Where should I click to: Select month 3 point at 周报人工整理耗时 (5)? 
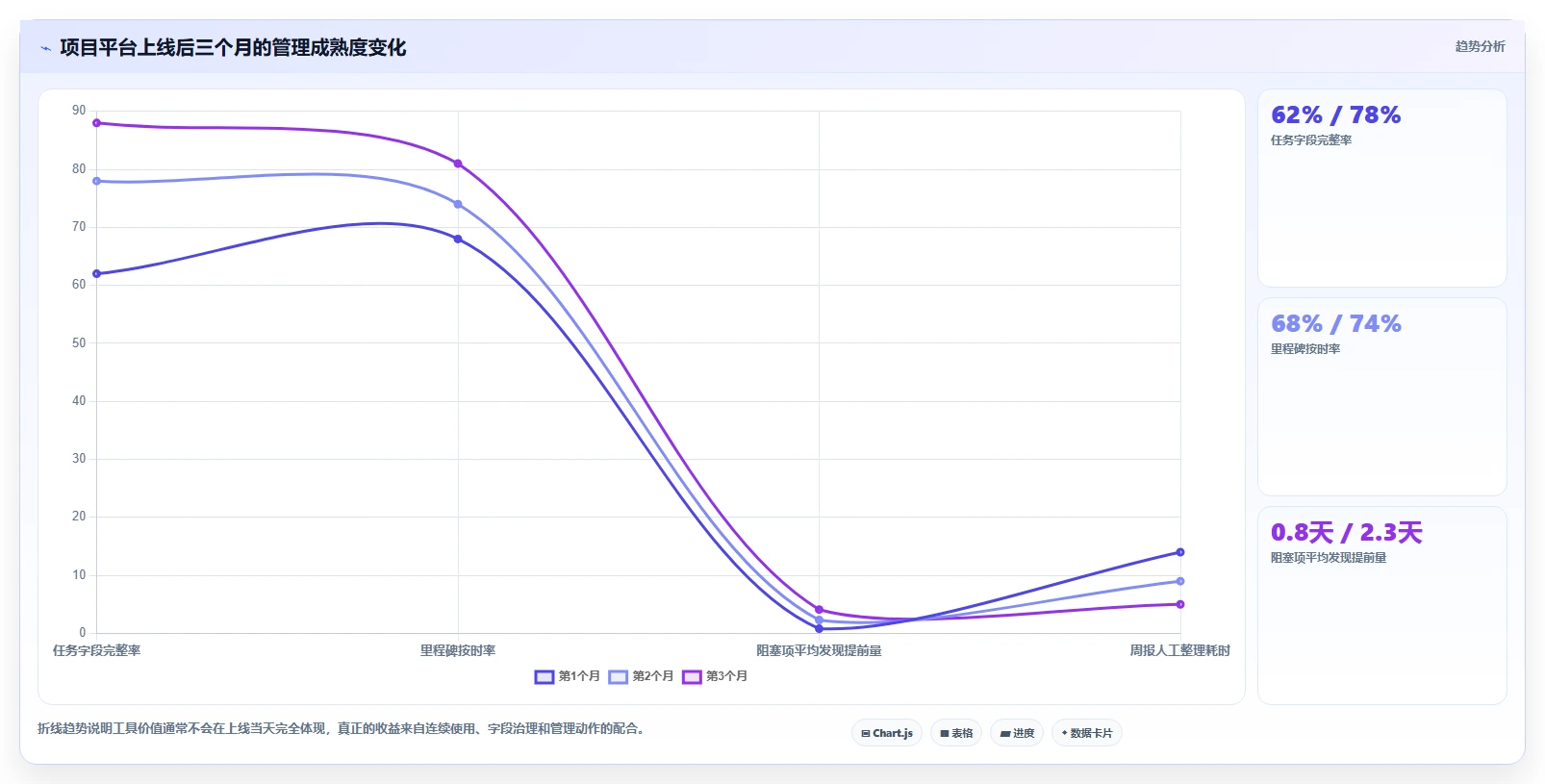1180,604
